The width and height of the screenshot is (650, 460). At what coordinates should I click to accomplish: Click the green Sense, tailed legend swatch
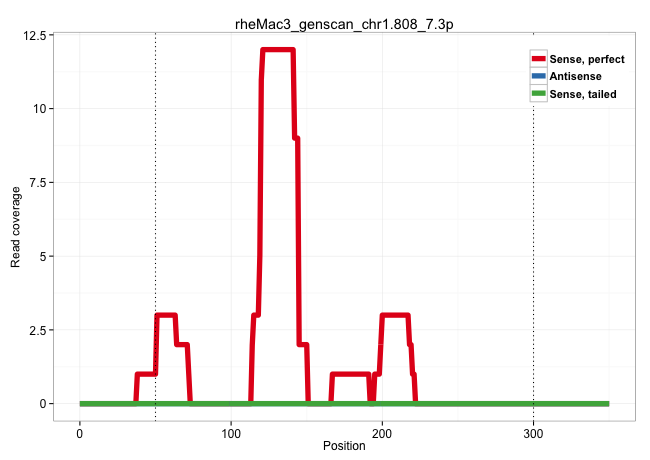[539, 94]
